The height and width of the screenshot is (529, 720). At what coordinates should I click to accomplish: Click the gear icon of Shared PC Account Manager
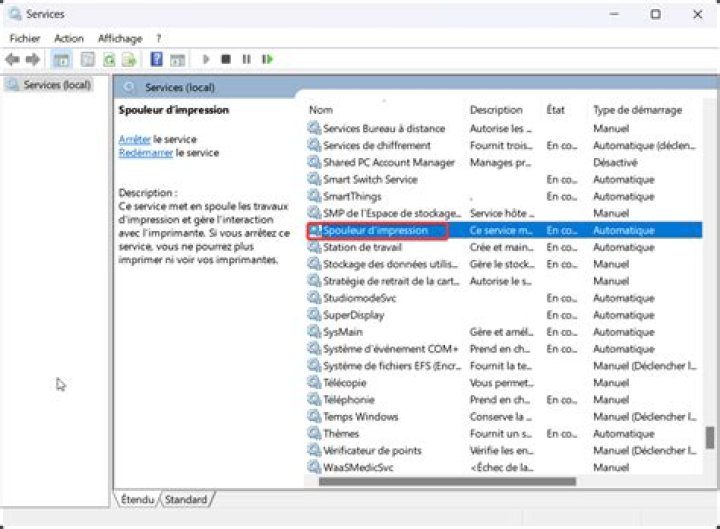click(x=314, y=162)
